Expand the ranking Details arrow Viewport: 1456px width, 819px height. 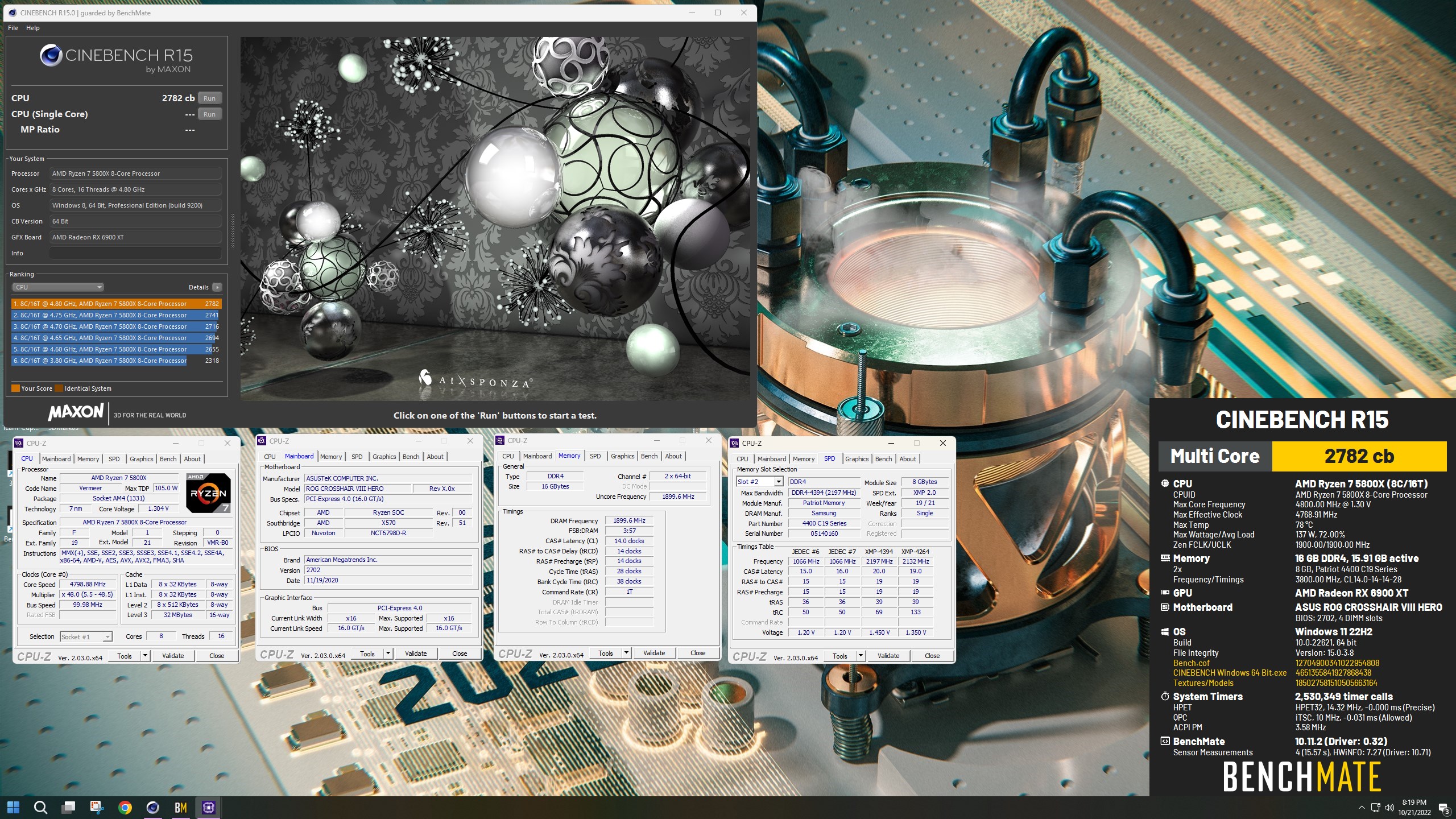pos(217,287)
